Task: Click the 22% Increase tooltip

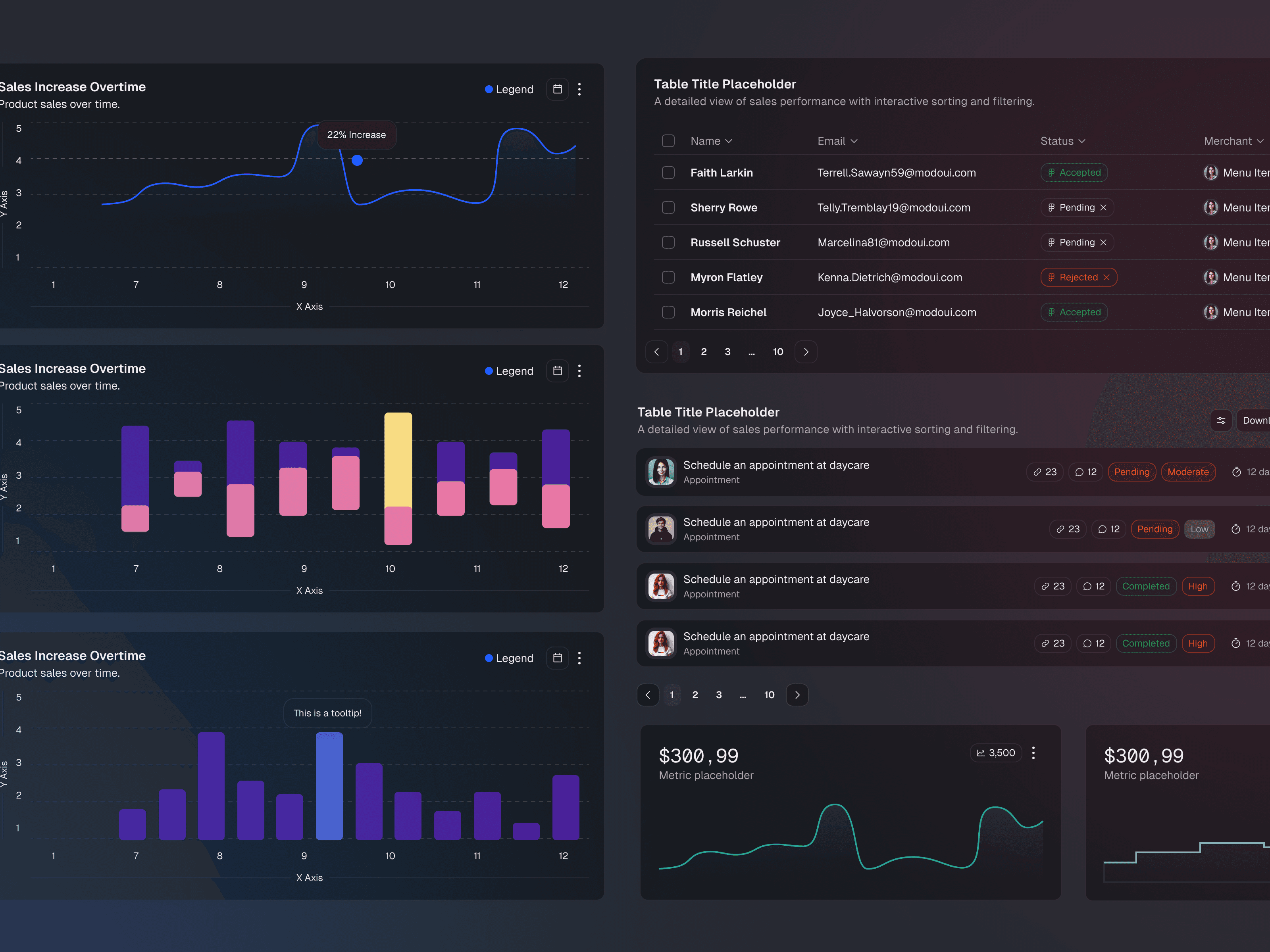Action: pyautogui.click(x=356, y=135)
